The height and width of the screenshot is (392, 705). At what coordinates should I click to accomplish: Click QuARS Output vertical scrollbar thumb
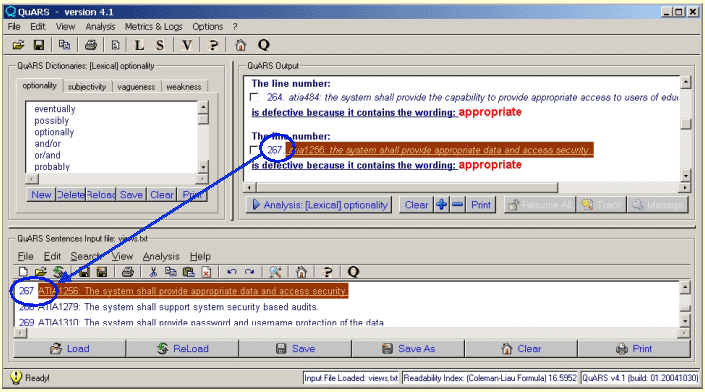click(686, 124)
